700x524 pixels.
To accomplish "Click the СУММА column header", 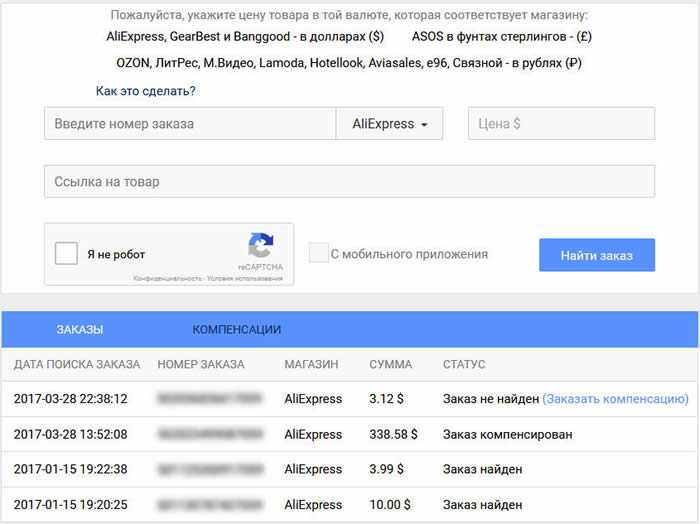I will (x=391, y=364).
